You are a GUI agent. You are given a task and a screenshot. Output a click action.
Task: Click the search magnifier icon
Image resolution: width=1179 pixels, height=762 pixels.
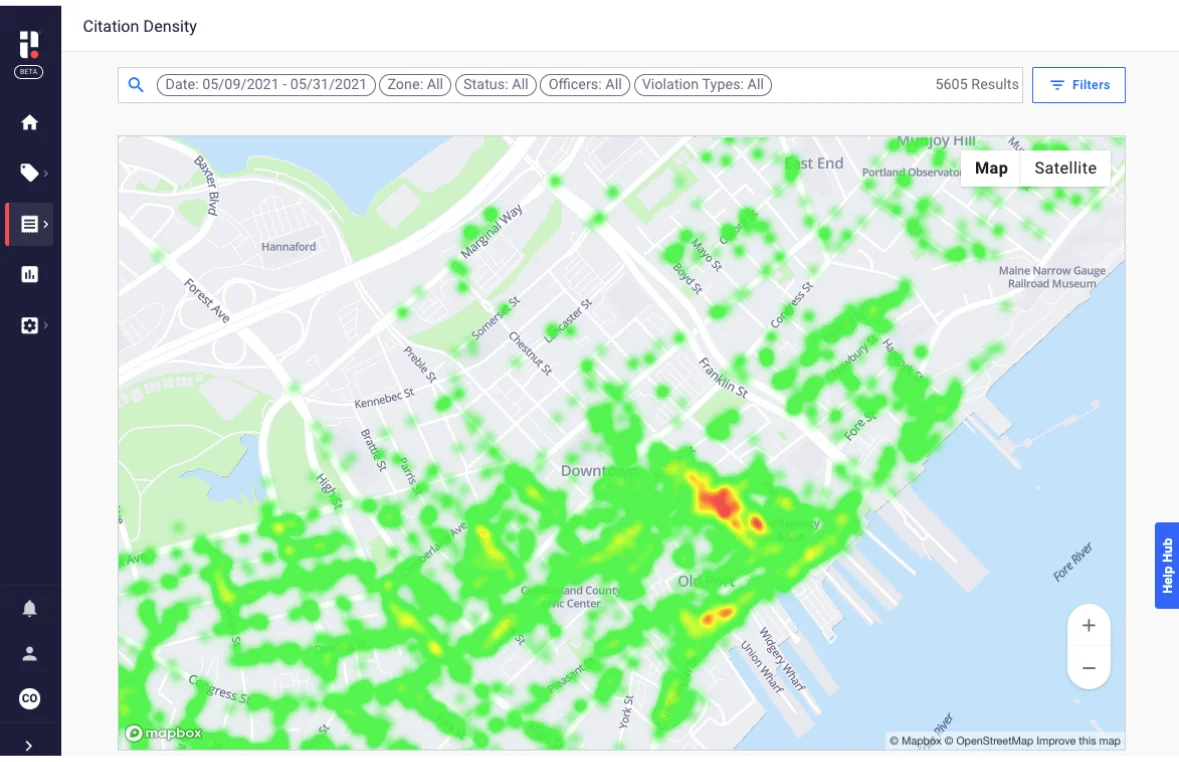tap(137, 85)
